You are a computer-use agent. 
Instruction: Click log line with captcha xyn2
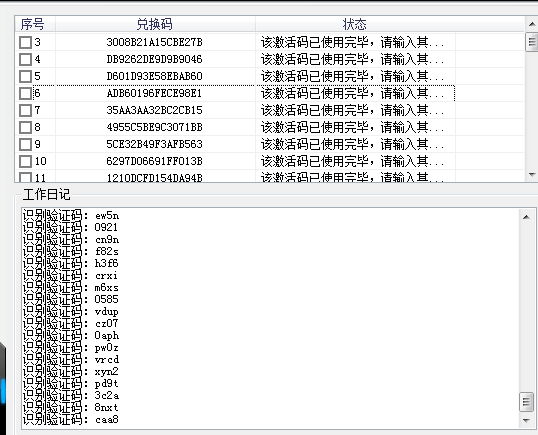71,372
